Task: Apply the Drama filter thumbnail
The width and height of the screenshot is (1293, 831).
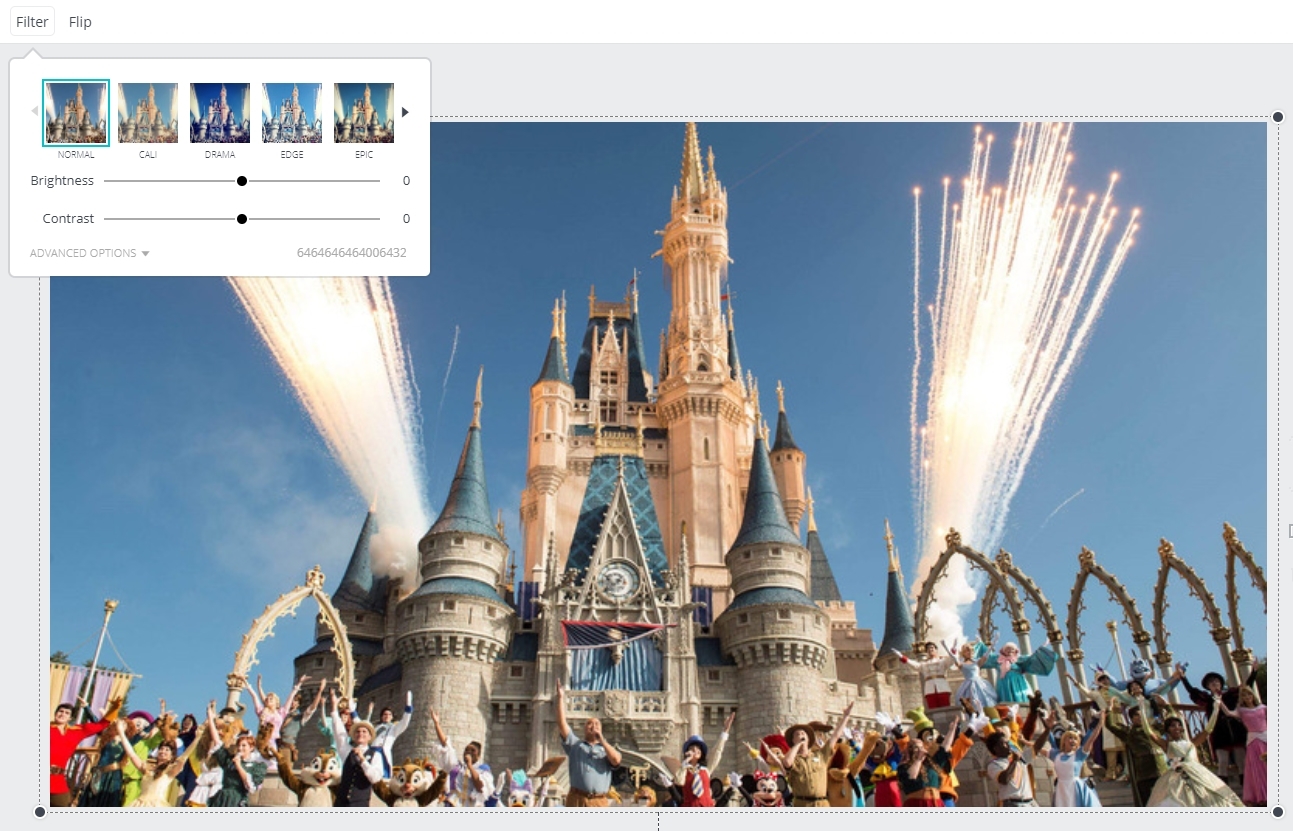Action: coord(220,113)
